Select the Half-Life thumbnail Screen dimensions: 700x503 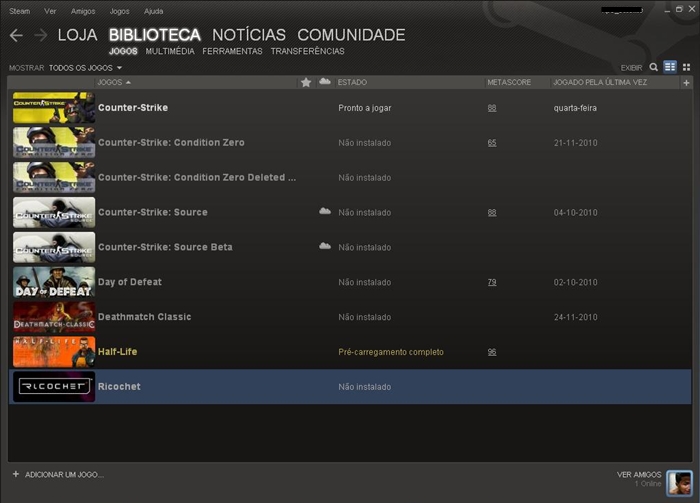54,352
